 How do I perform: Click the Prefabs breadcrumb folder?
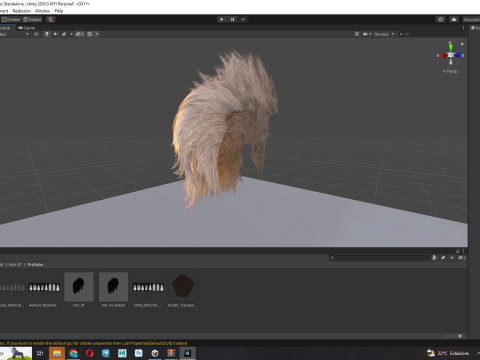[35, 265]
